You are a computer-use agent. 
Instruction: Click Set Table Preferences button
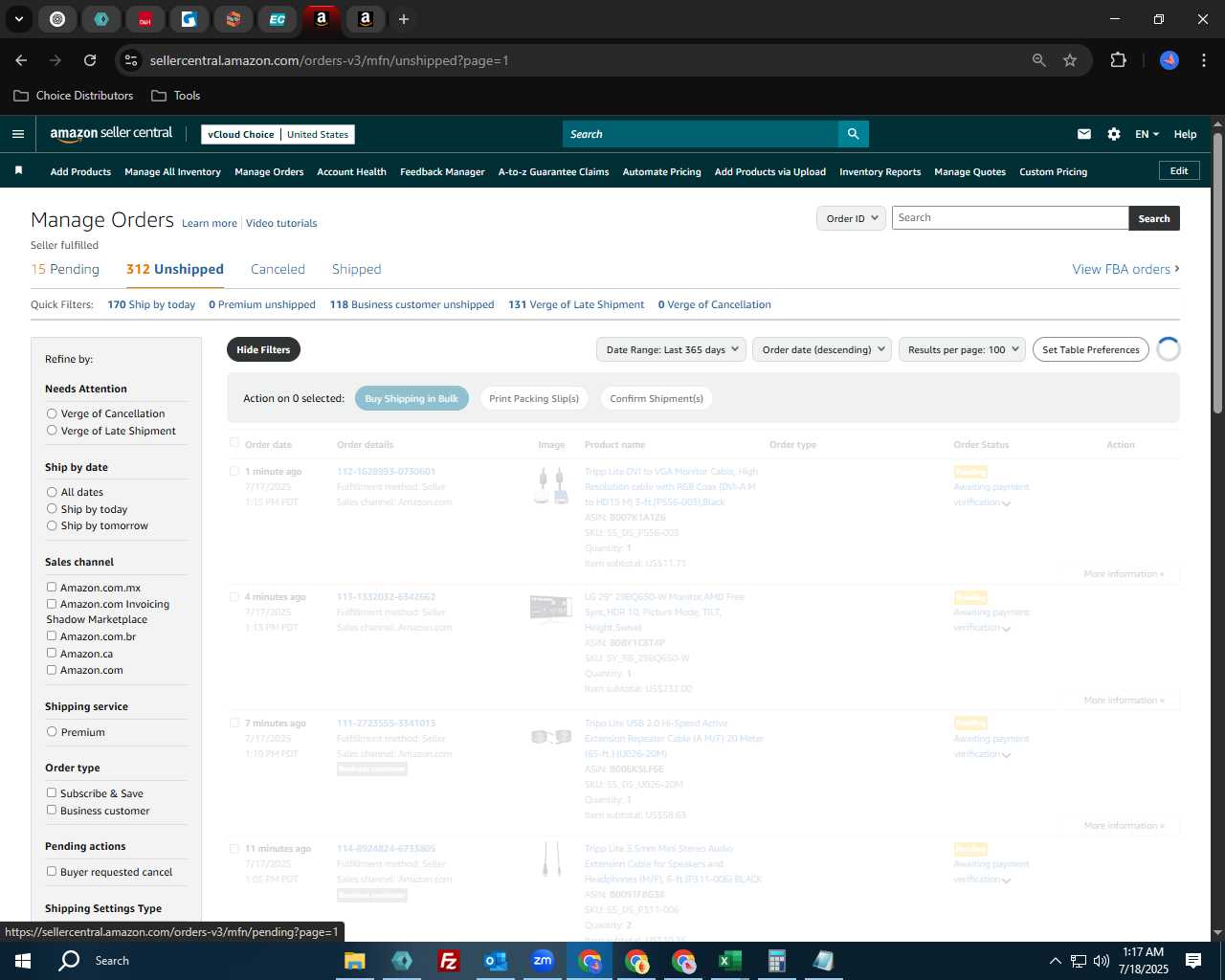click(x=1091, y=349)
